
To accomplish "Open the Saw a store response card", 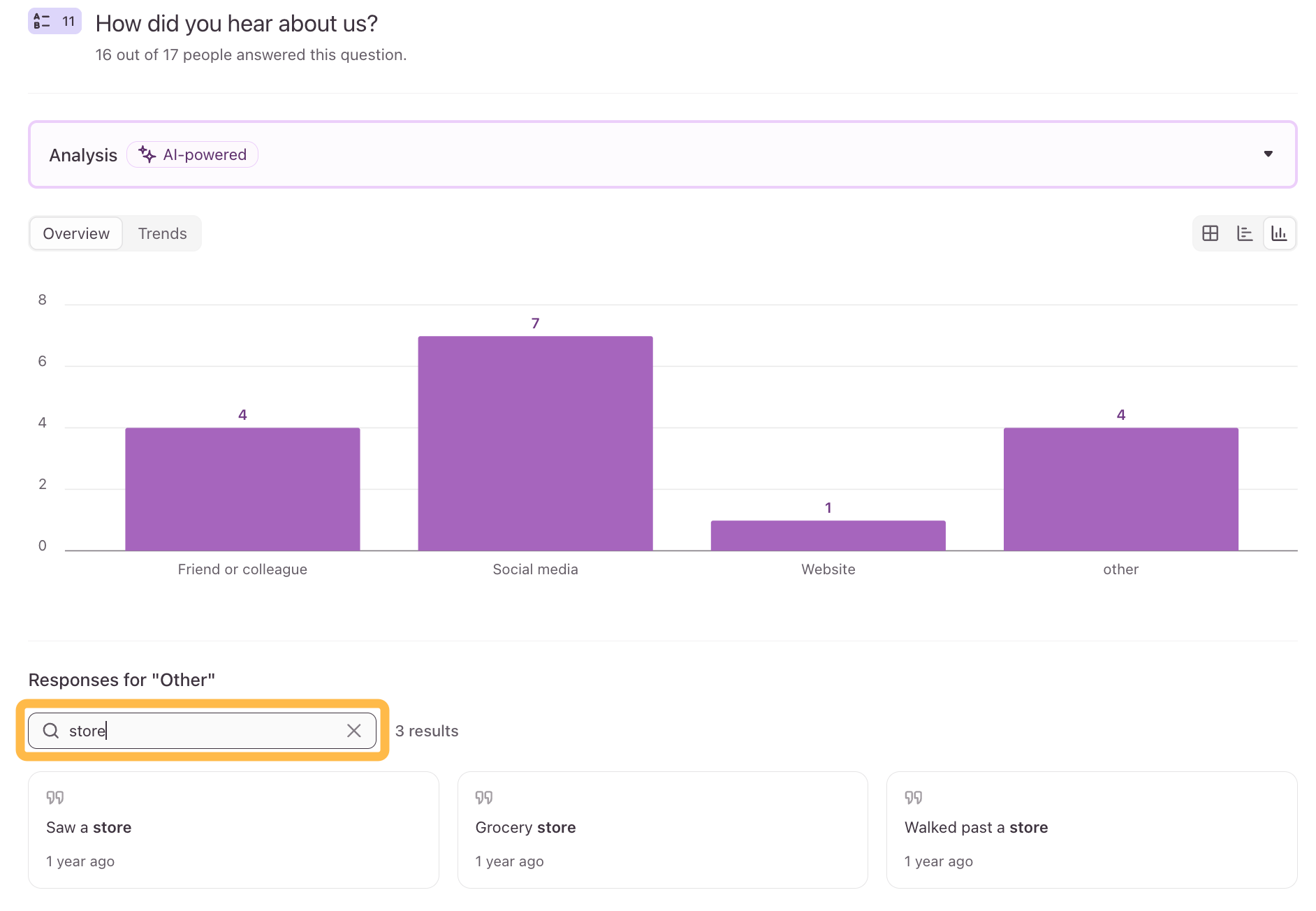I will (x=233, y=830).
